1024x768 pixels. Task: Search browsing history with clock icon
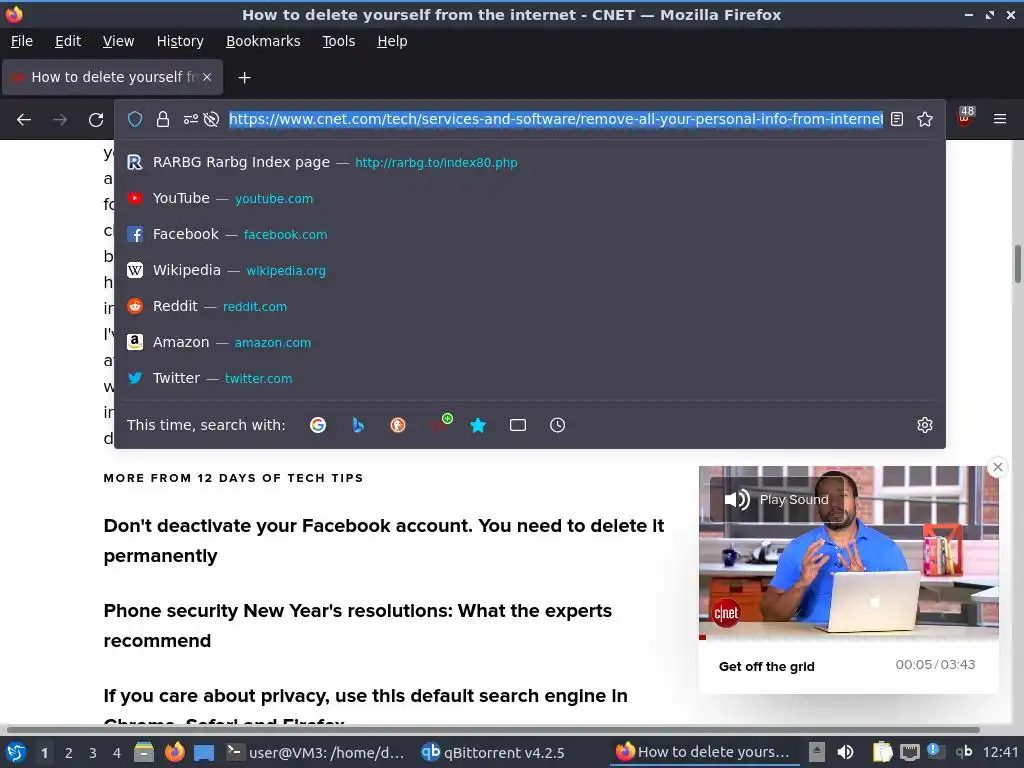click(558, 425)
